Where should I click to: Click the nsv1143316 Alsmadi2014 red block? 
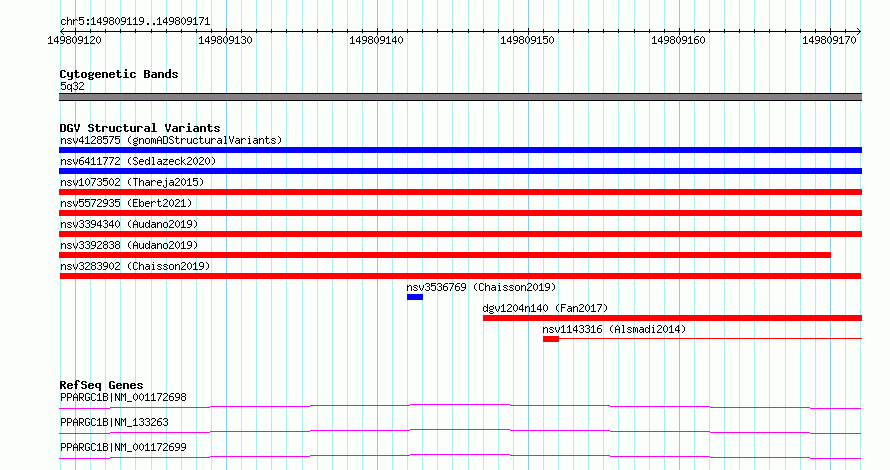coord(551,339)
